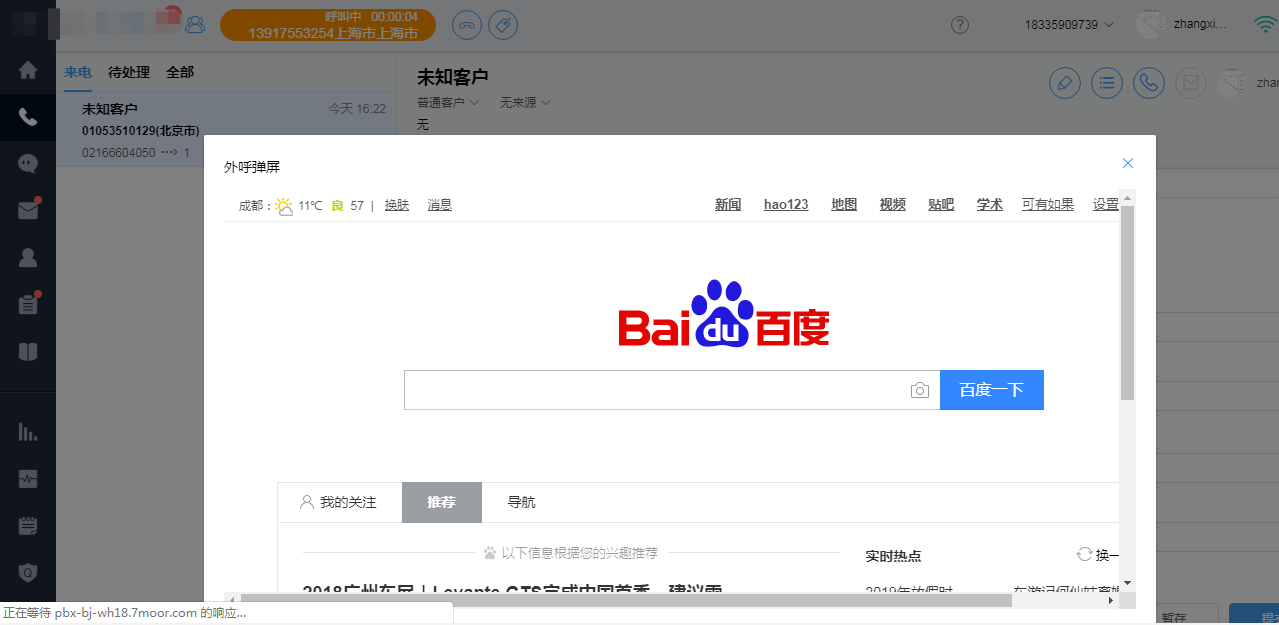Open the chat bubble sidebar icon
The image size is (1279, 625).
click(x=28, y=163)
